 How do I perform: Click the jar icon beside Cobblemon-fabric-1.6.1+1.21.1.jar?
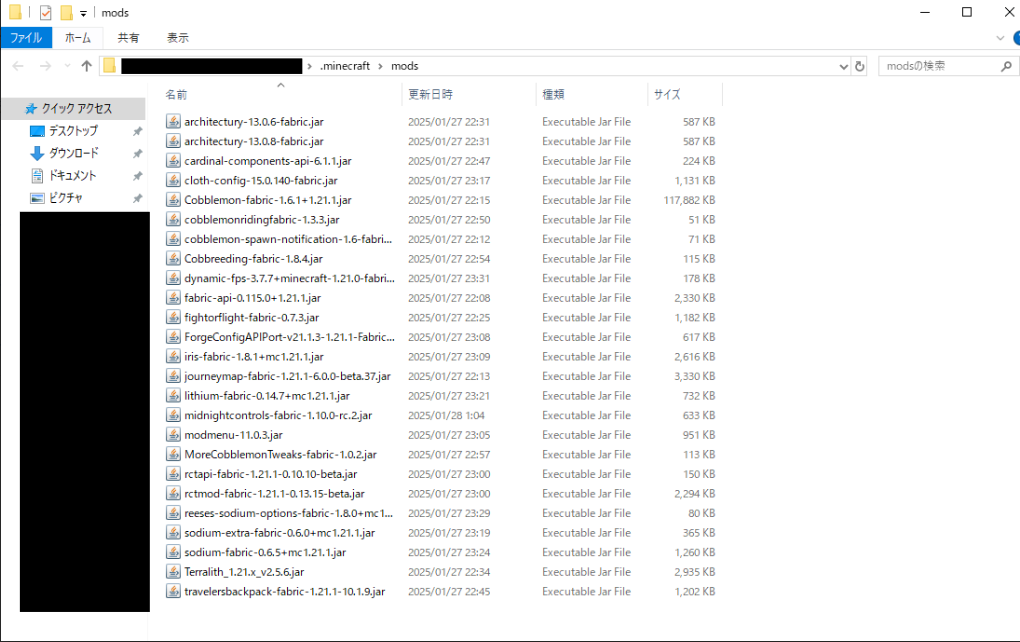[x=173, y=200]
